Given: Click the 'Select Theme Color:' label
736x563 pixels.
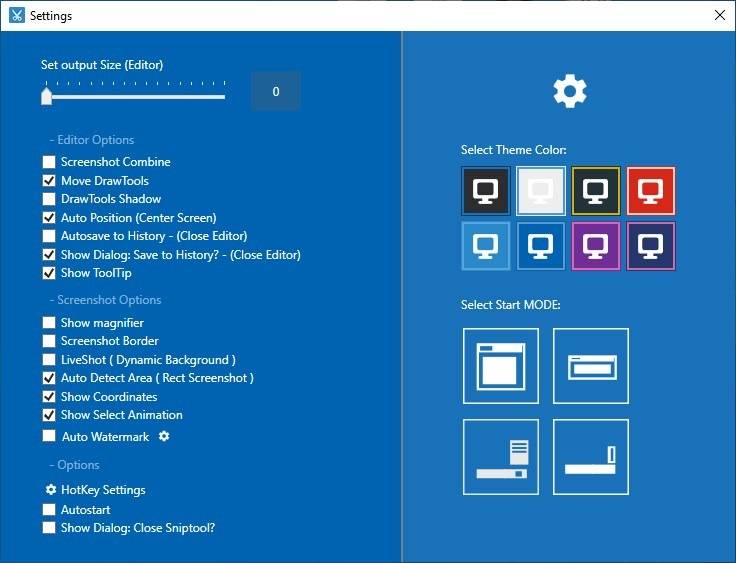Looking at the screenshot, I should [514, 150].
